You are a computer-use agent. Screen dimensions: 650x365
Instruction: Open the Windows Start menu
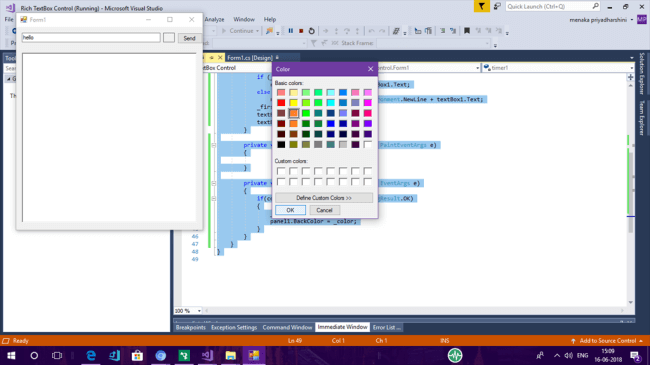point(11,355)
